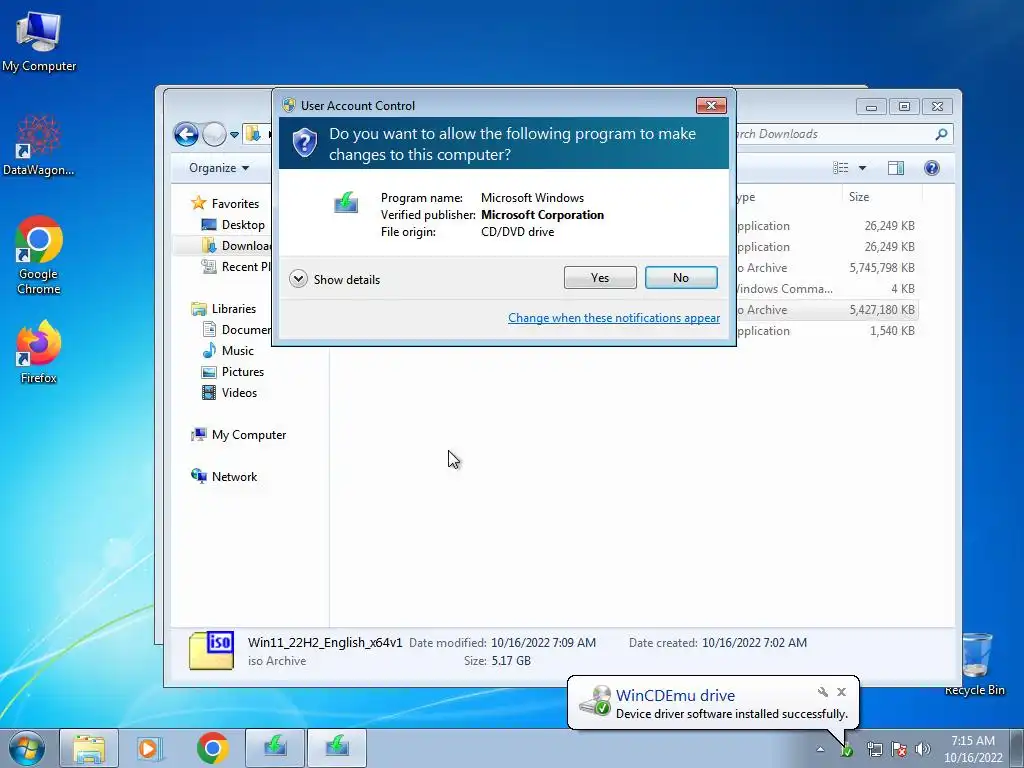This screenshot has width=1024, height=768.
Task: Open Explorer help icon
Action: click(x=932, y=168)
